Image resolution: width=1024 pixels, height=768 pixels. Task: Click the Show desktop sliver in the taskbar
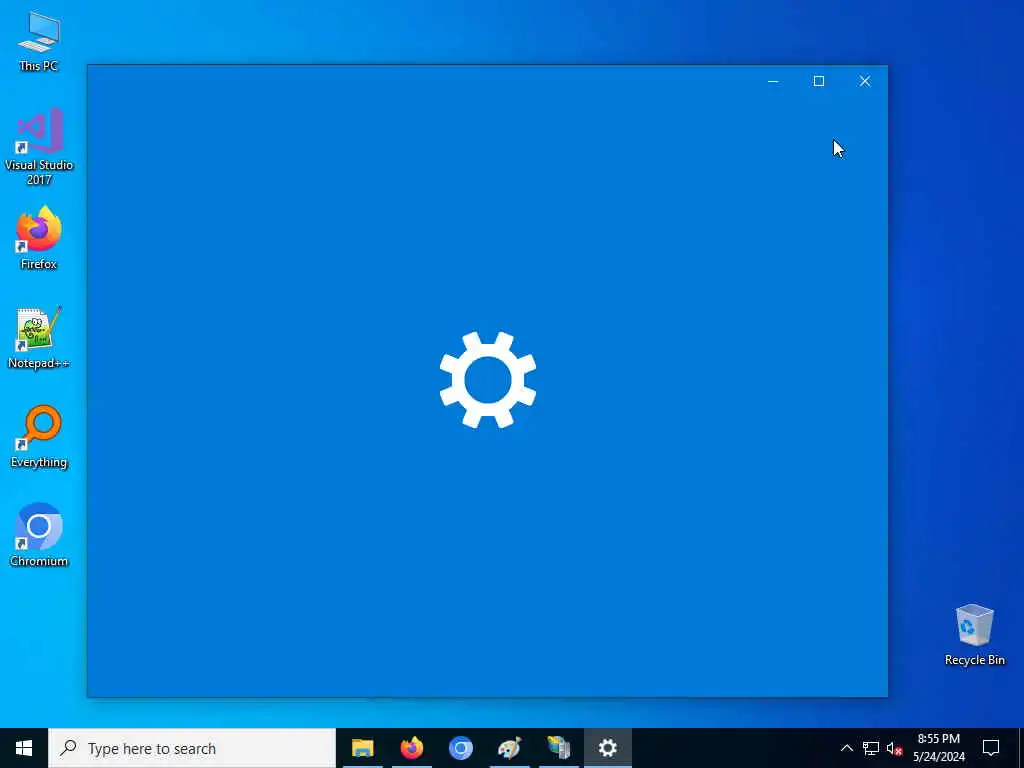pos(1021,748)
